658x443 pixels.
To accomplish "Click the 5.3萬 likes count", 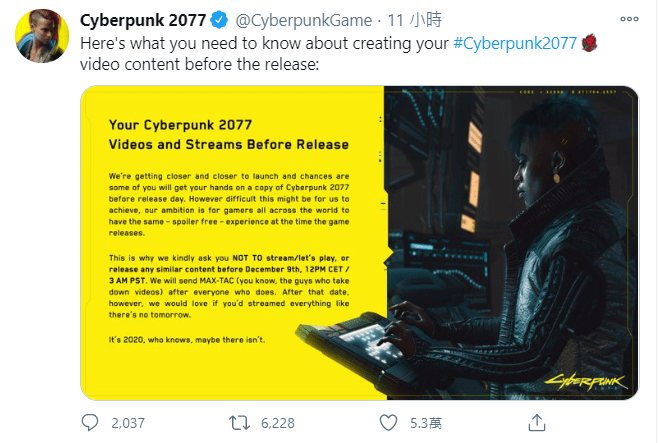I will (x=426, y=423).
